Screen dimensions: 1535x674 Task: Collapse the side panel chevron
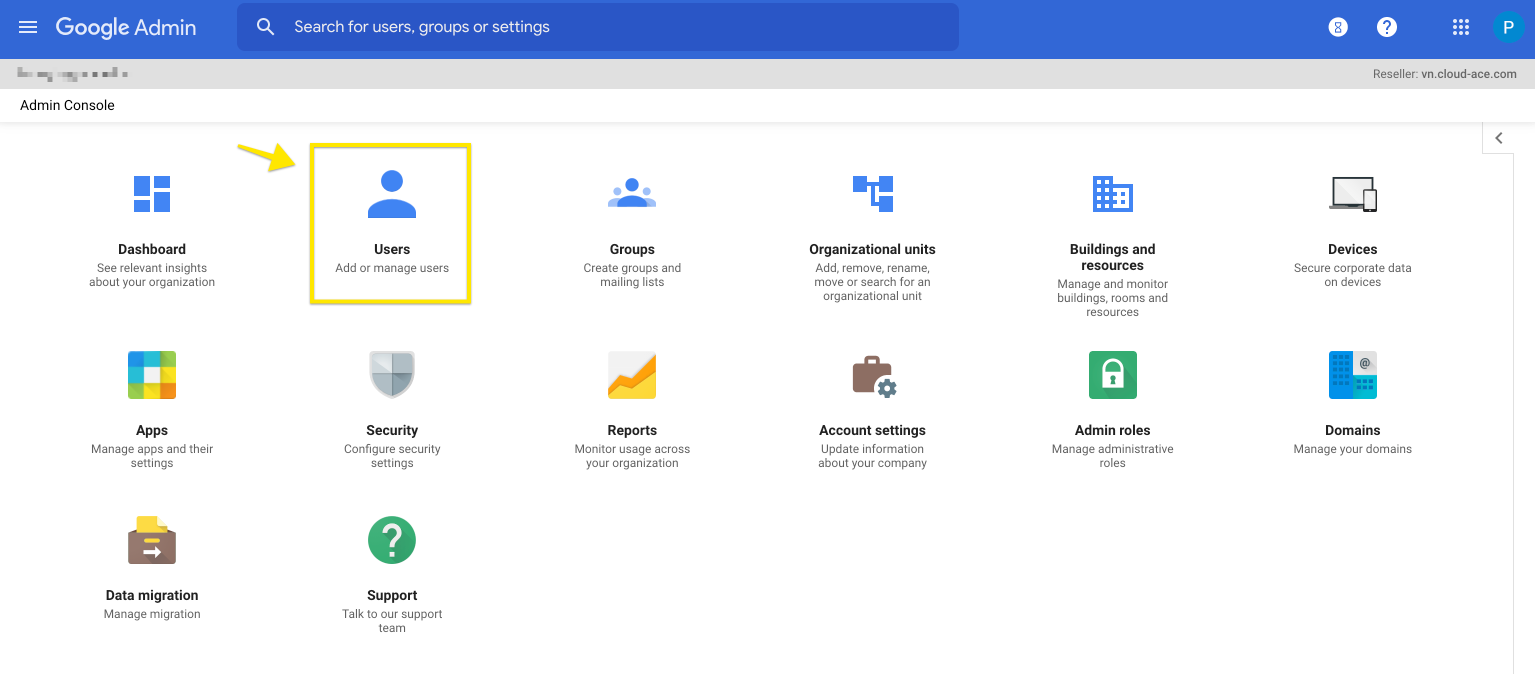(x=1498, y=138)
